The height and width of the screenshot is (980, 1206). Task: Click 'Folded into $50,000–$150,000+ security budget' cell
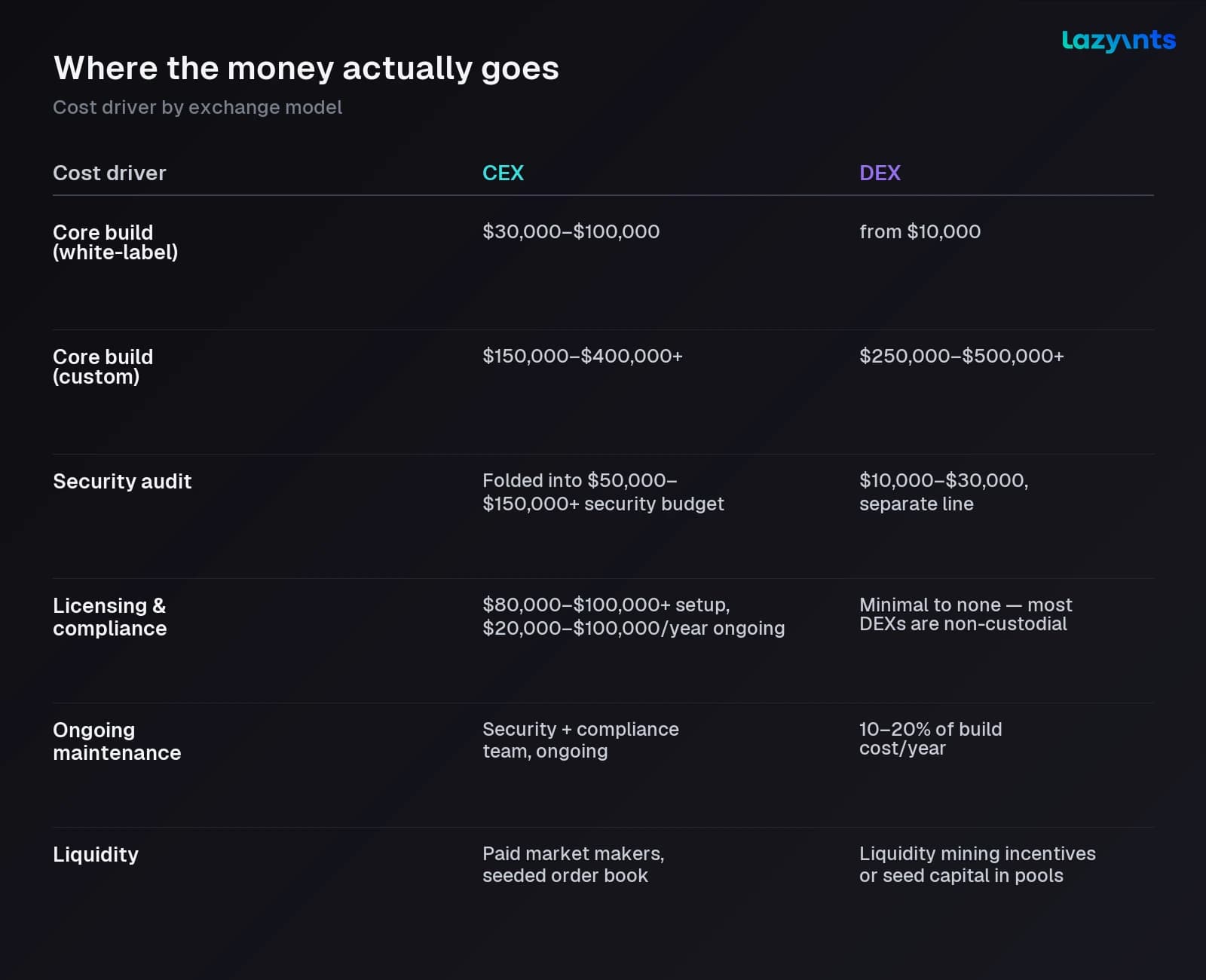603,492
